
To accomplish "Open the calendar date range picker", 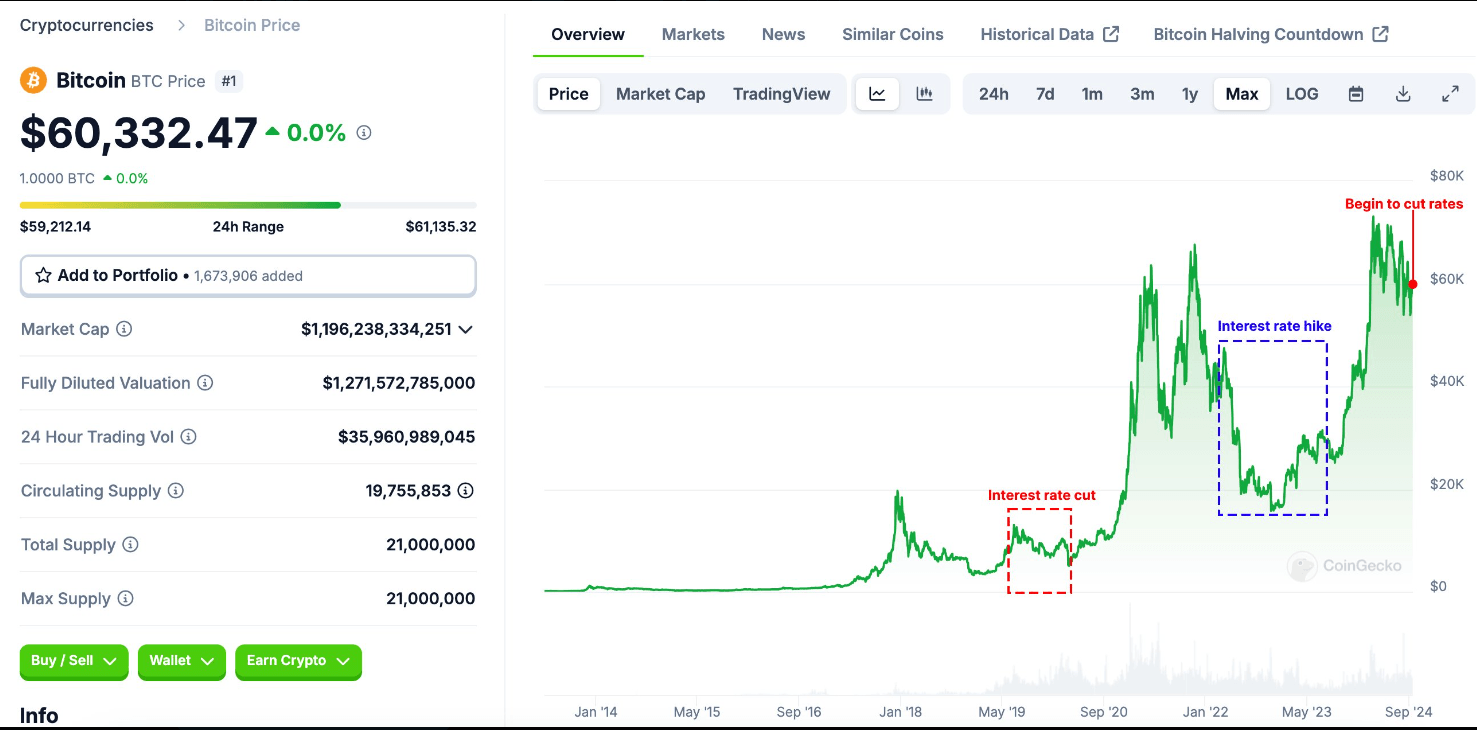I will (1355, 93).
